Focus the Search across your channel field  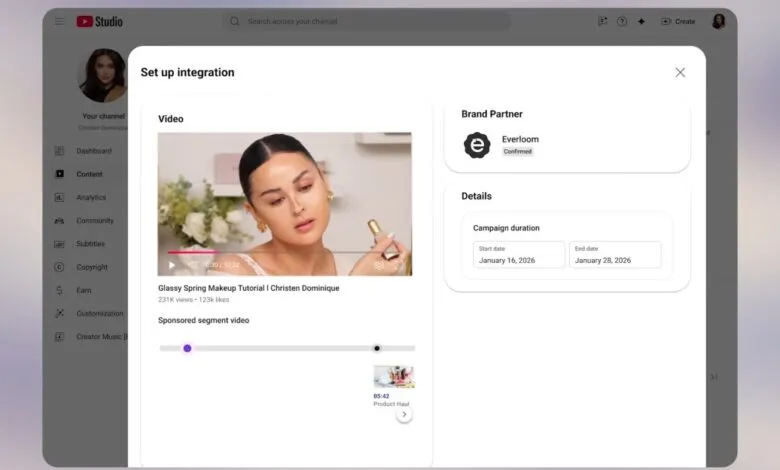tap(367, 21)
